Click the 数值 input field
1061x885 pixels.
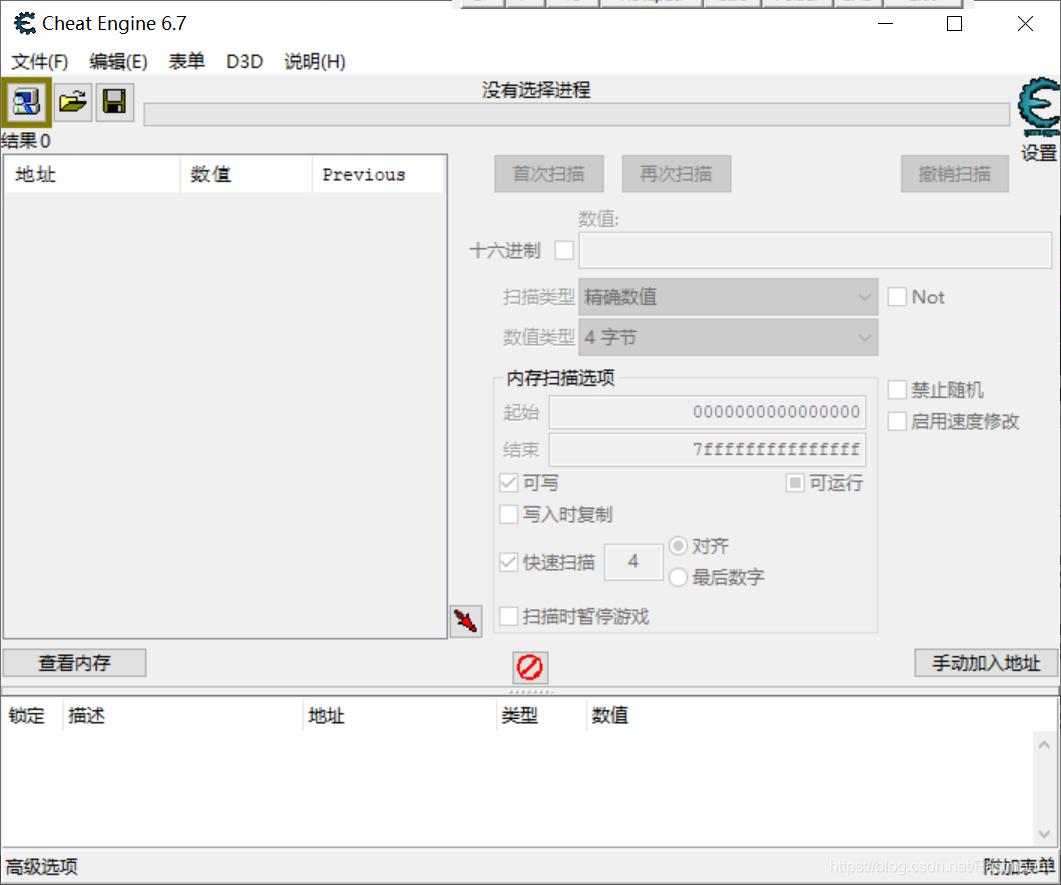pyautogui.click(x=815, y=250)
